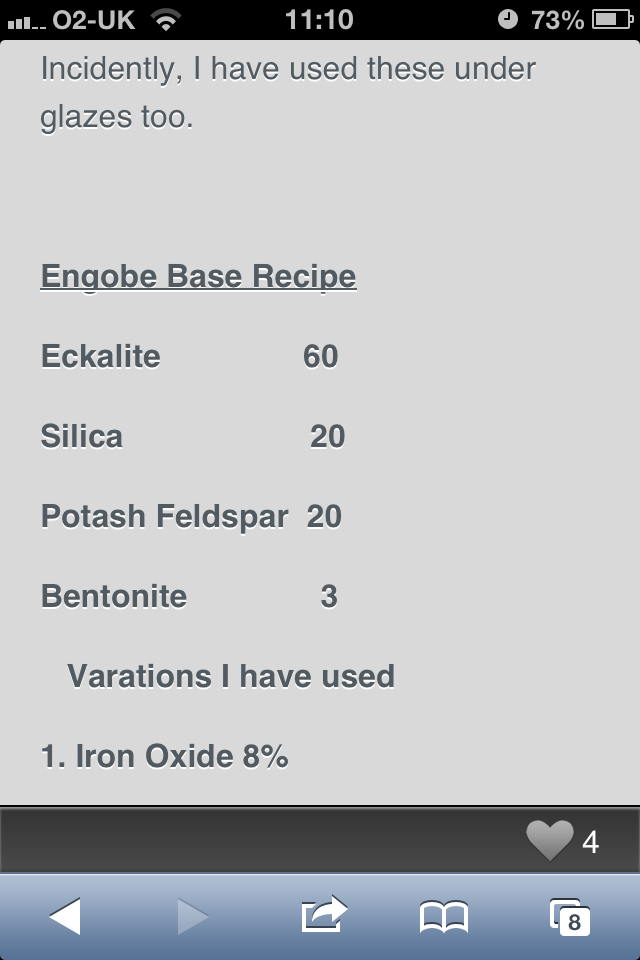Viewport: 640px width, 960px height.
Task: Tap the Engobe Base Recipe heading
Action: click(198, 276)
